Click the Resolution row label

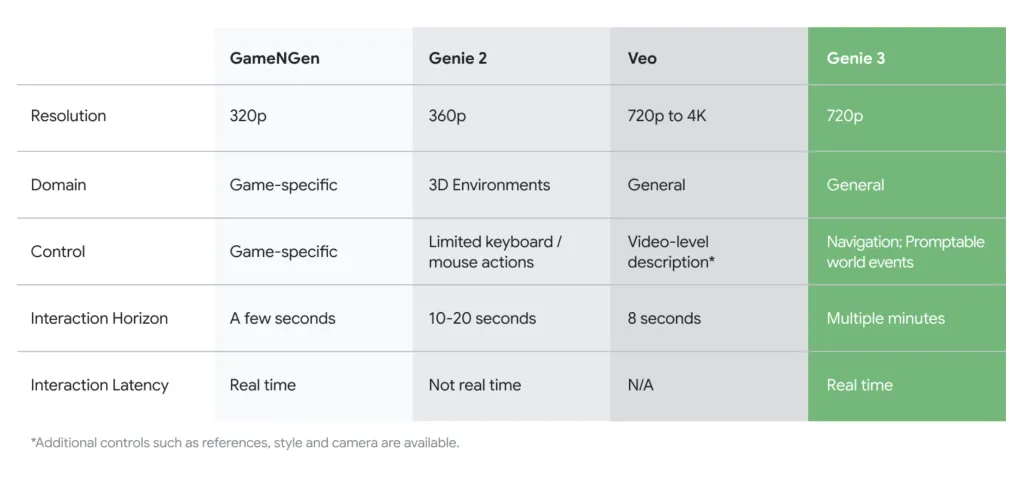click(x=68, y=116)
